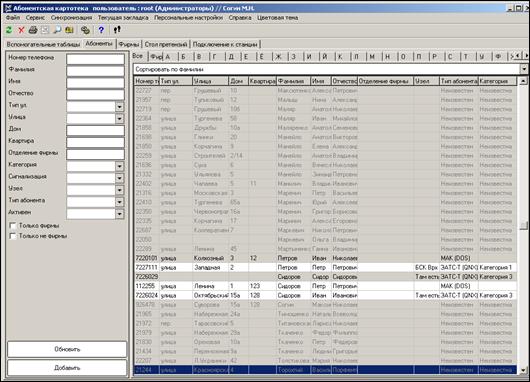Click the alphabet tabs' right scroll arrow

[526, 56]
